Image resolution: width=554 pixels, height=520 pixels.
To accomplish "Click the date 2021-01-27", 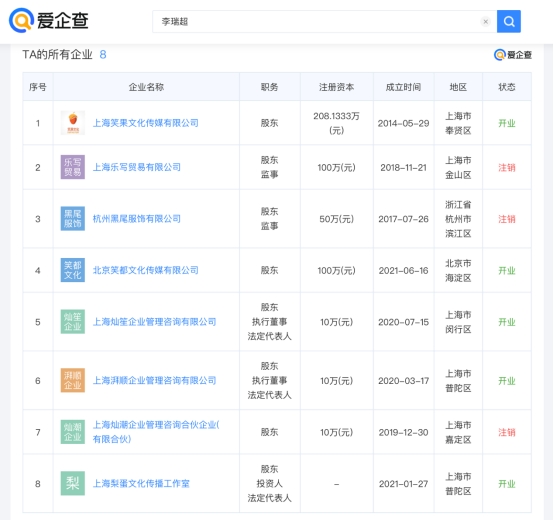I will pyautogui.click(x=403, y=484).
